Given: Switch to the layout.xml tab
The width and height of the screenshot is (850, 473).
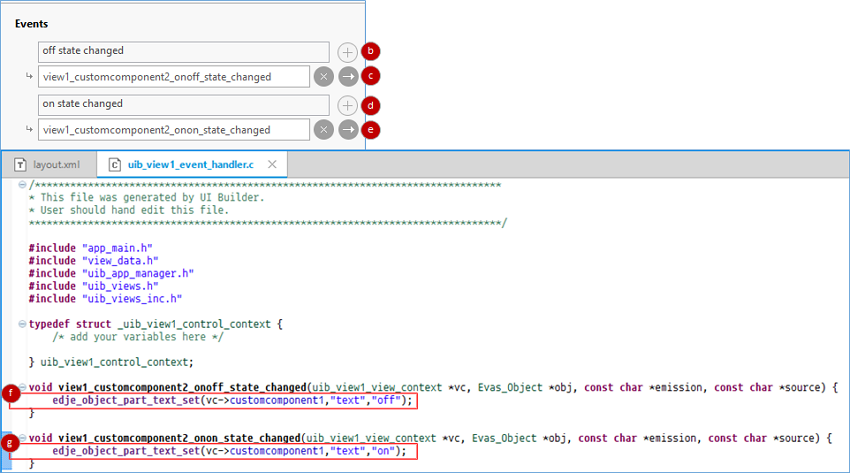Looking at the screenshot, I should pos(55,164).
